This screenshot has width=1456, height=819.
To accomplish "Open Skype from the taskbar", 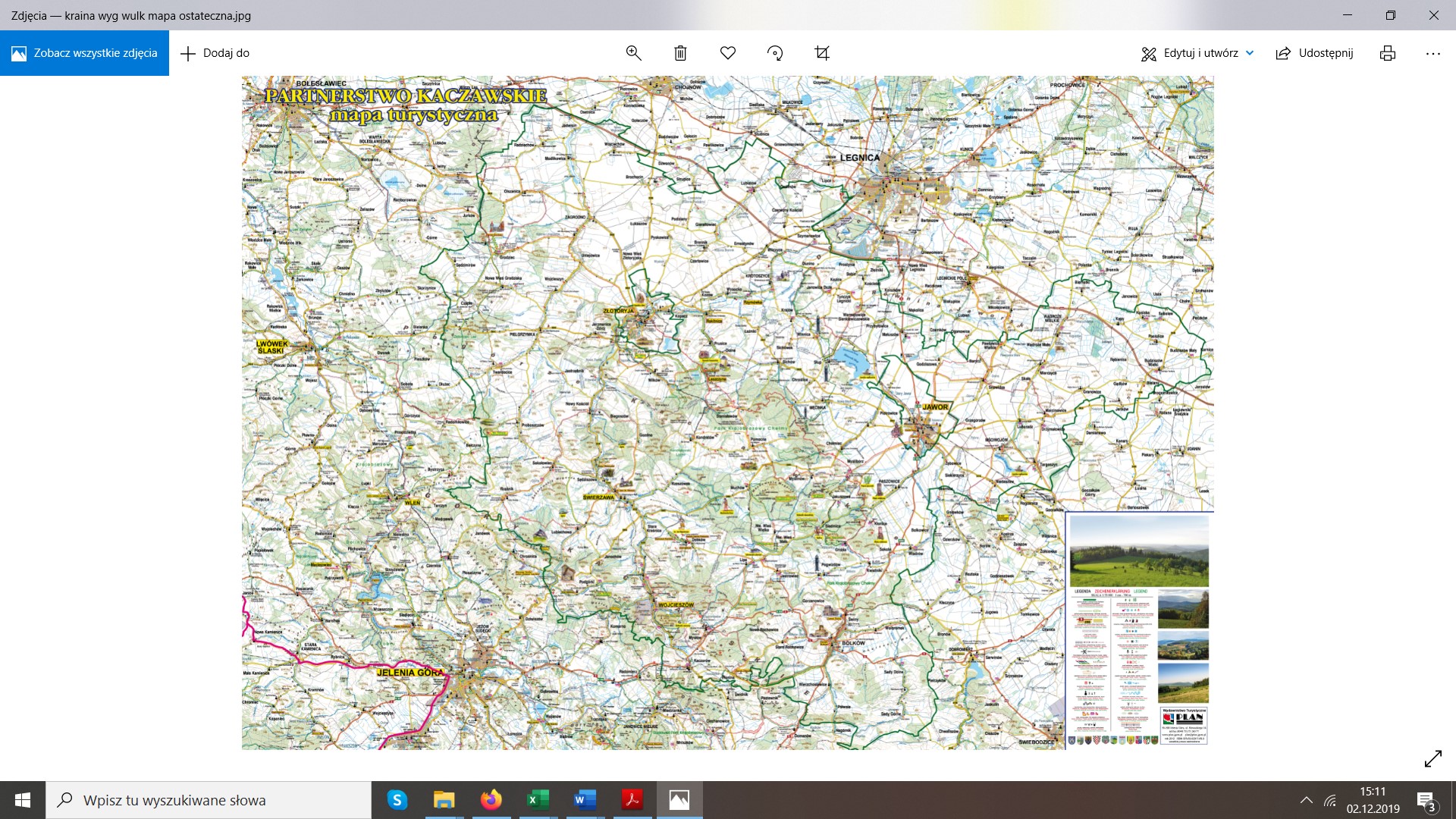I will click(x=397, y=800).
